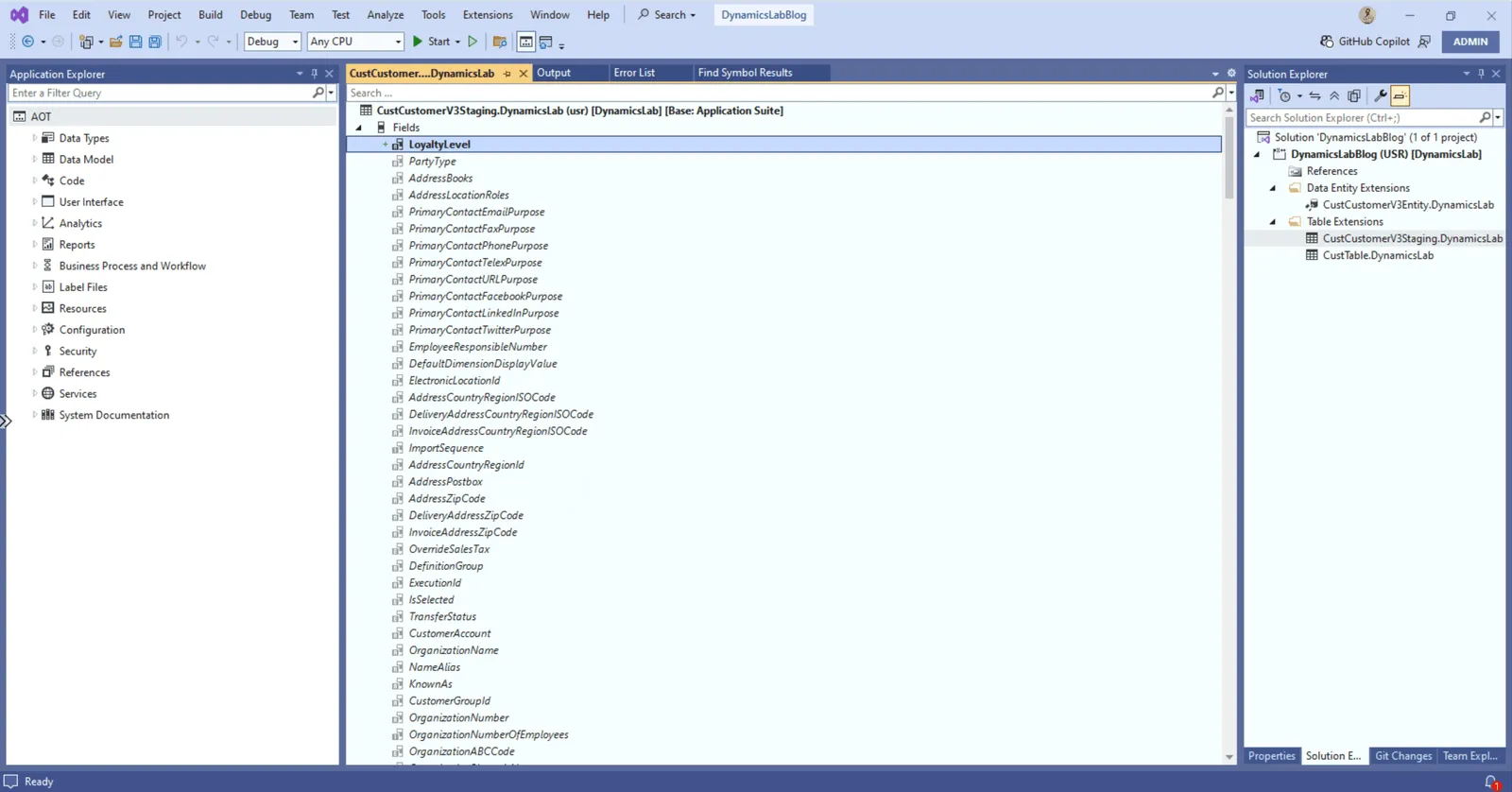Open the document tab list dropdown arrow

[x=1215, y=73]
